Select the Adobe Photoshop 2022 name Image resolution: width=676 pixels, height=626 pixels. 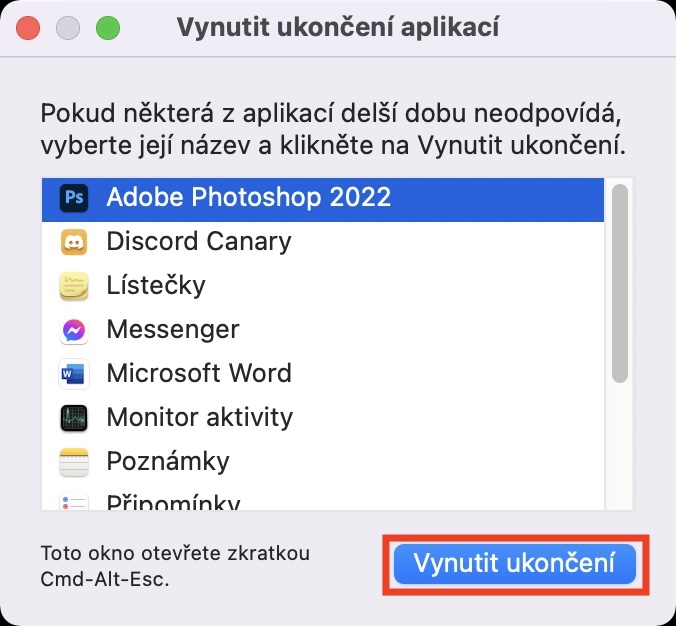point(248,197)
